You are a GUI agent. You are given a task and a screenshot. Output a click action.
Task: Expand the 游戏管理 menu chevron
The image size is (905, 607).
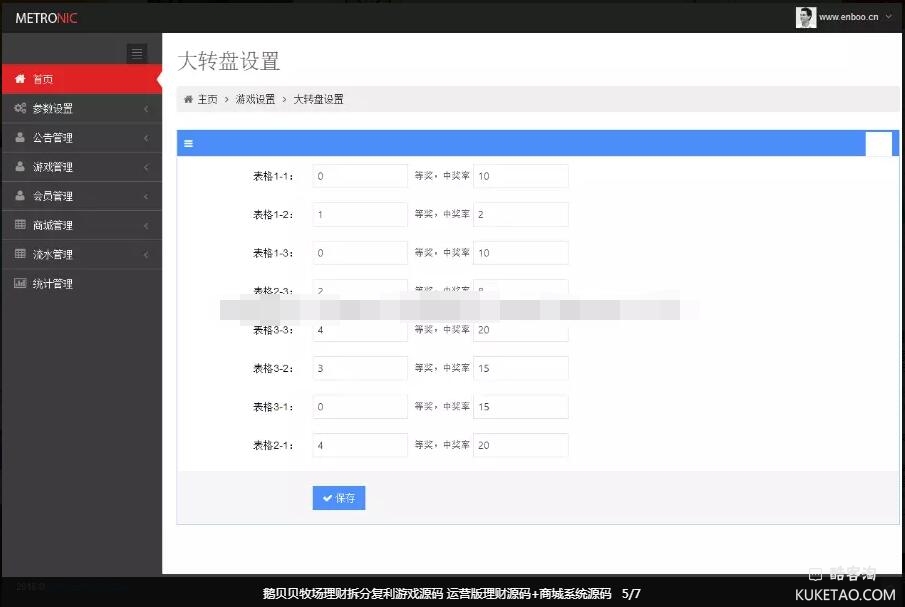tap(146, 167)
